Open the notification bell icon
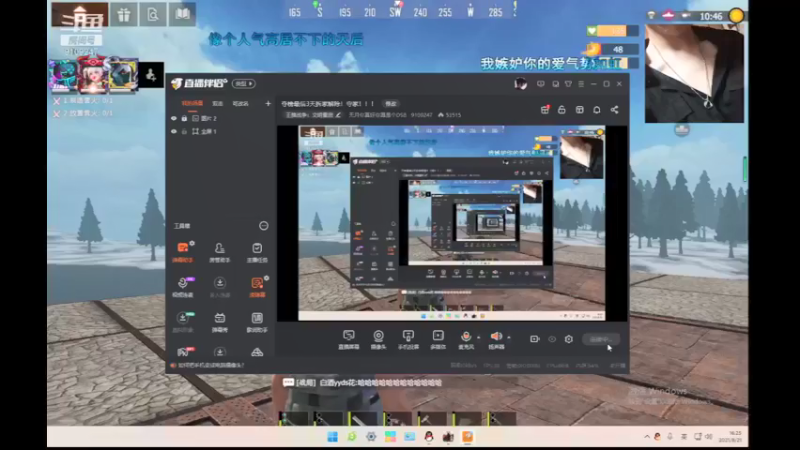 [597, 110]
